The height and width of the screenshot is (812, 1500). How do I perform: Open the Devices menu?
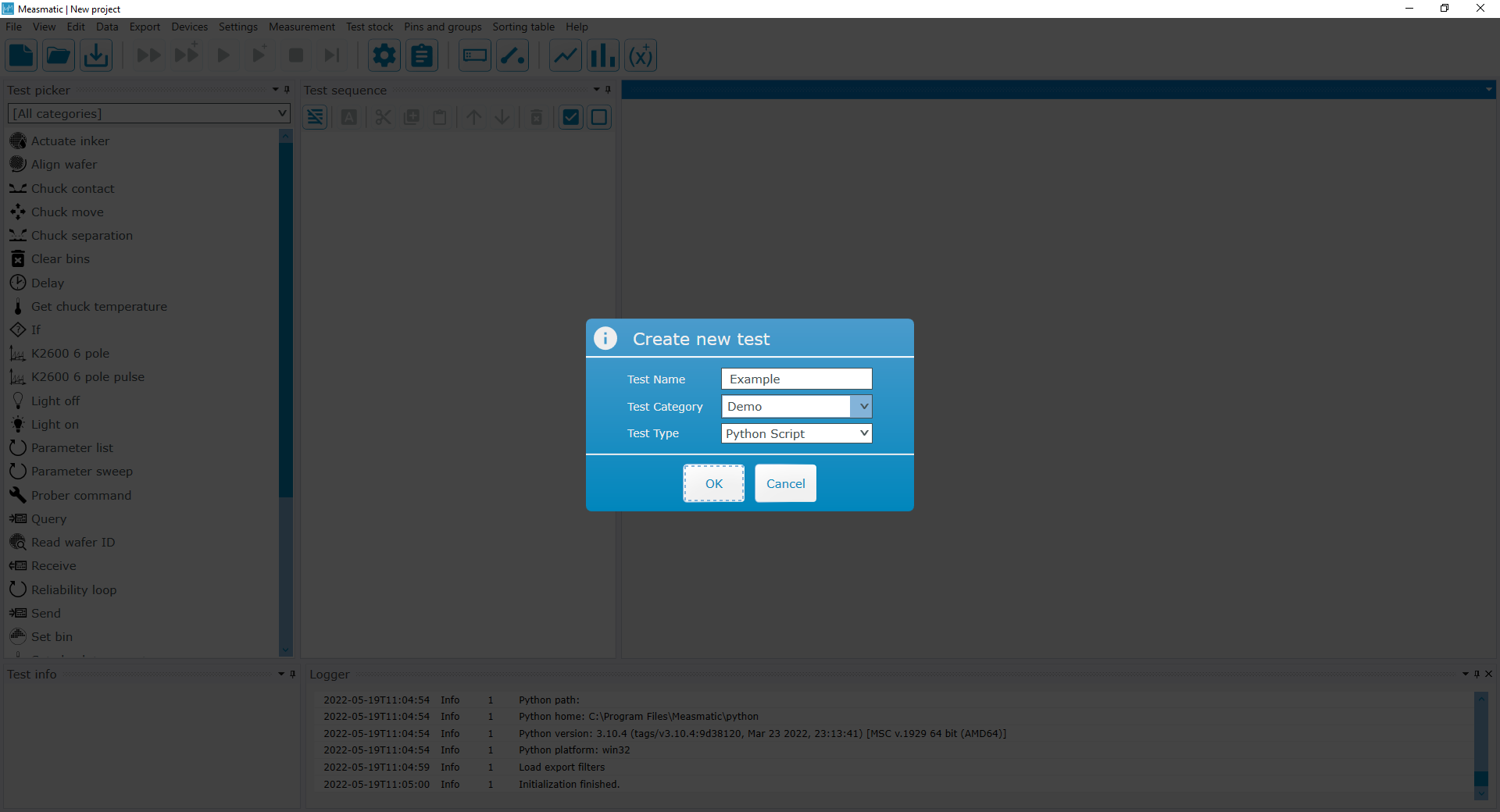[190, 27]
